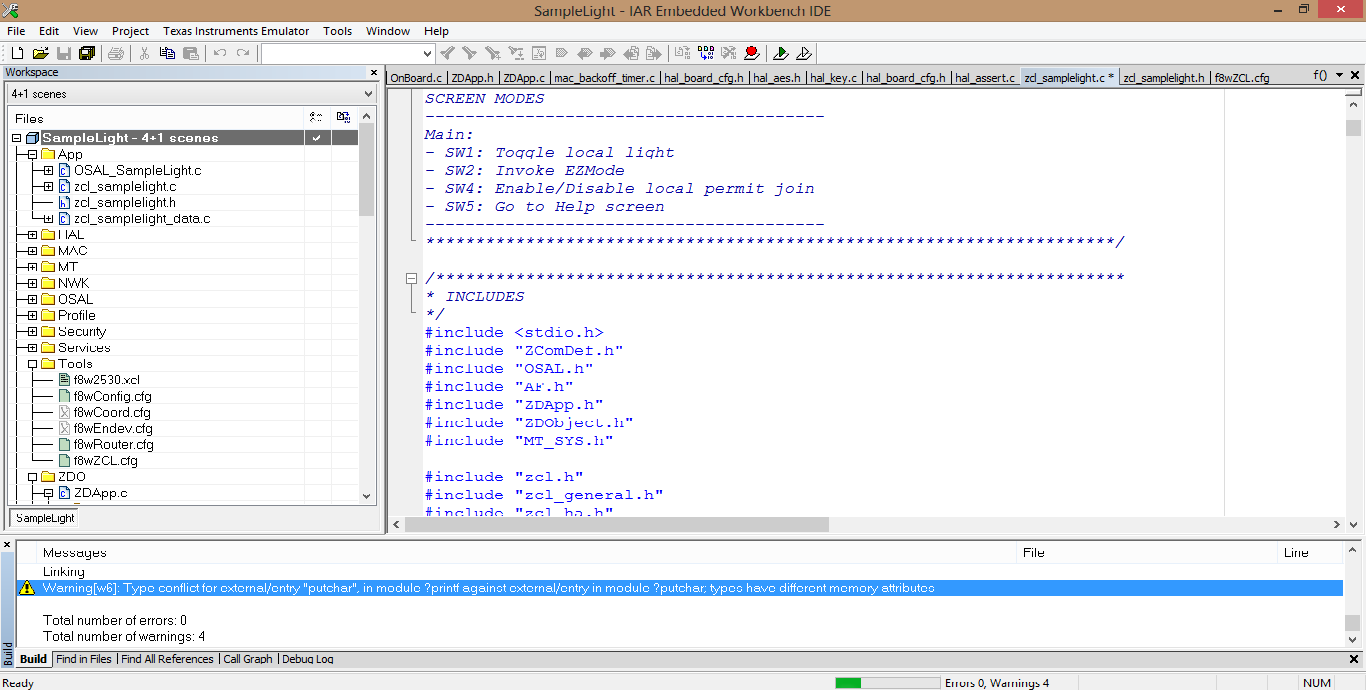Screen dimensions: 1366x690
Task: Click the Save floppy disk icon
Action: point(64,53)
